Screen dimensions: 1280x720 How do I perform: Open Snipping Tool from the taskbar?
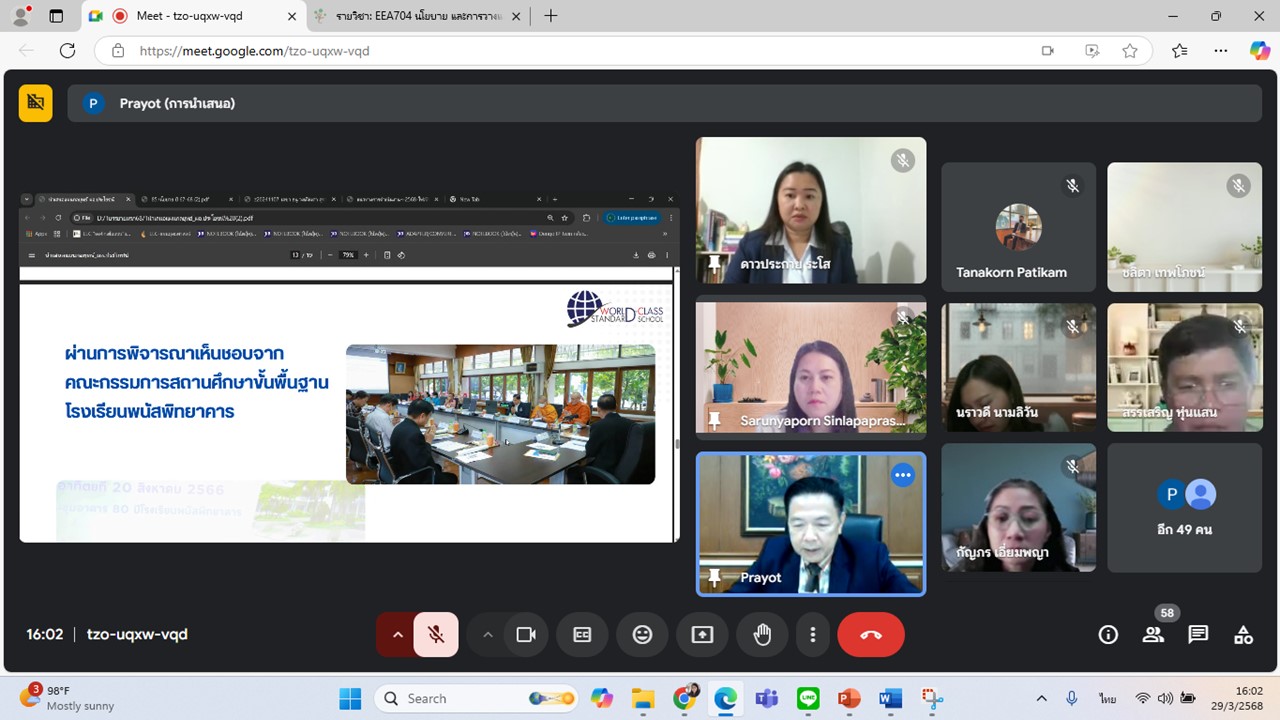pyautogui.click(x=931, y=698)
